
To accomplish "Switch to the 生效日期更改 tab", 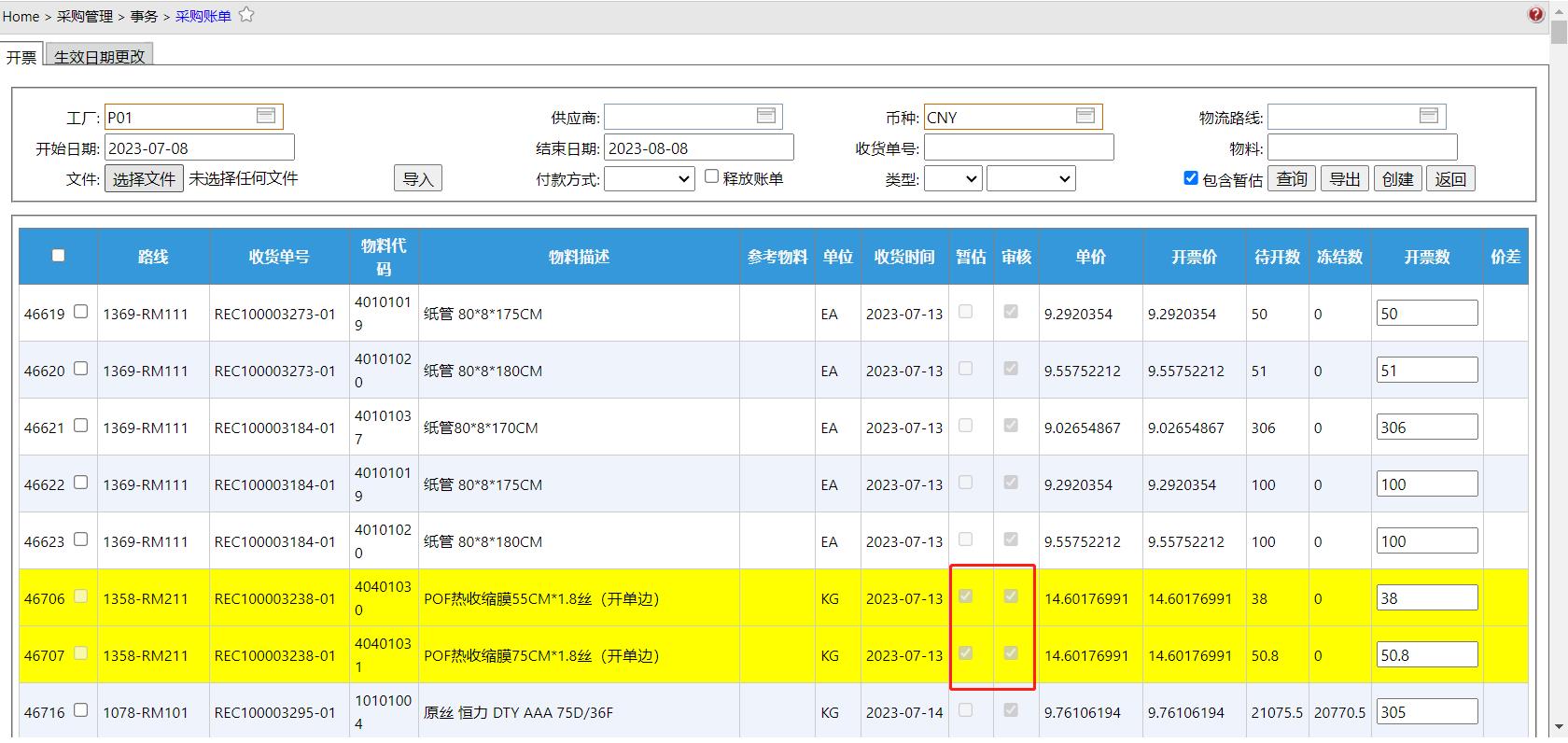I will click(100, 56).
